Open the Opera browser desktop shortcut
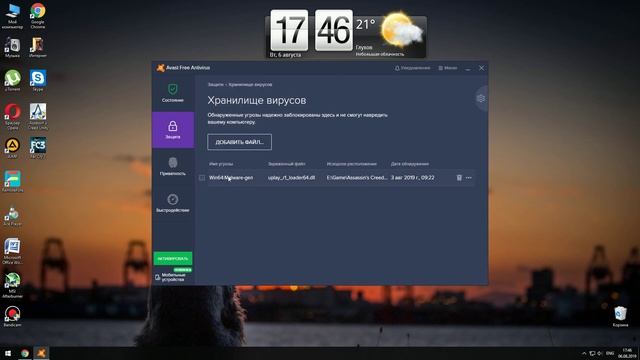The height and width of the screenshot is (360, 640). pyautogui.click(x=12, y=116)
